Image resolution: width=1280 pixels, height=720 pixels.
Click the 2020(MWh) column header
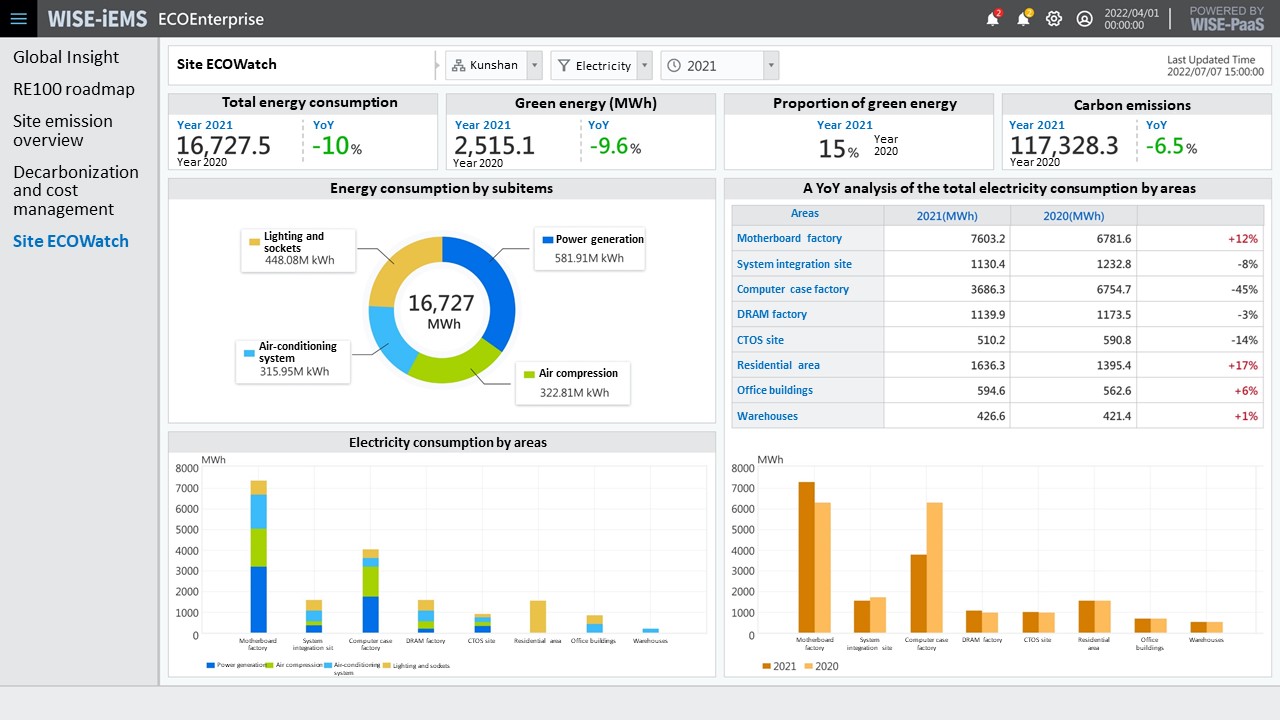click(1074, 216)
